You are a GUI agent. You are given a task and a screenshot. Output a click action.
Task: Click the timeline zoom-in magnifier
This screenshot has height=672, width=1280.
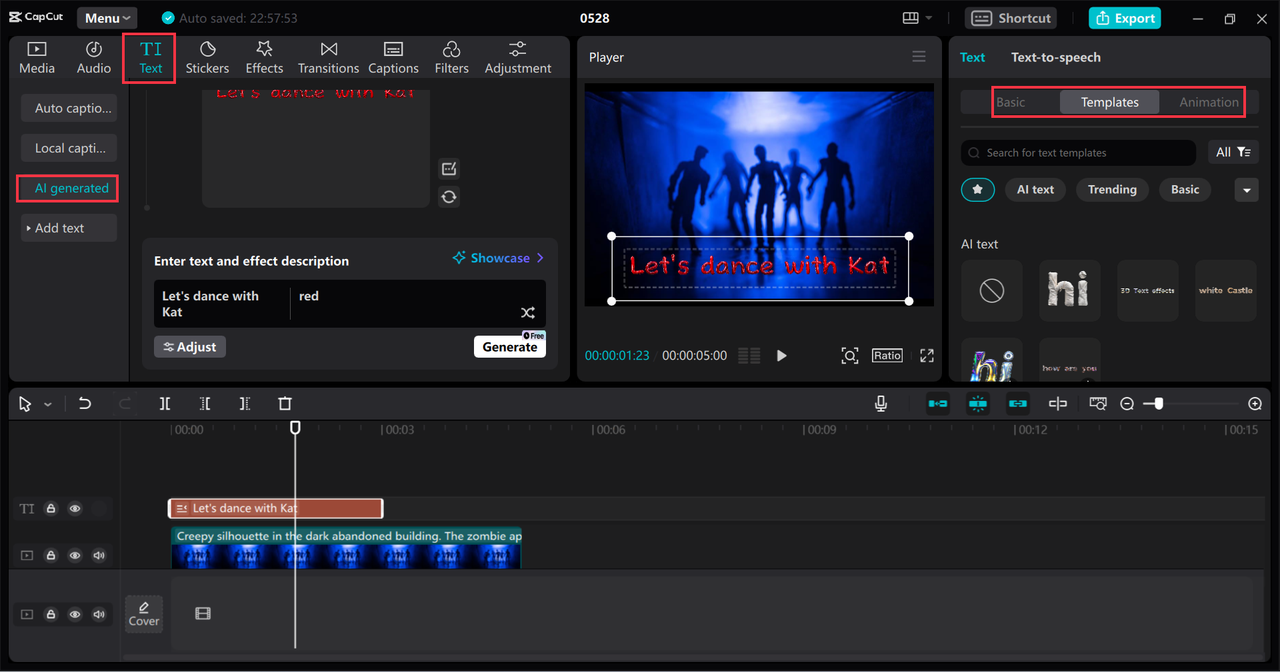click(x=1255, y=404)
